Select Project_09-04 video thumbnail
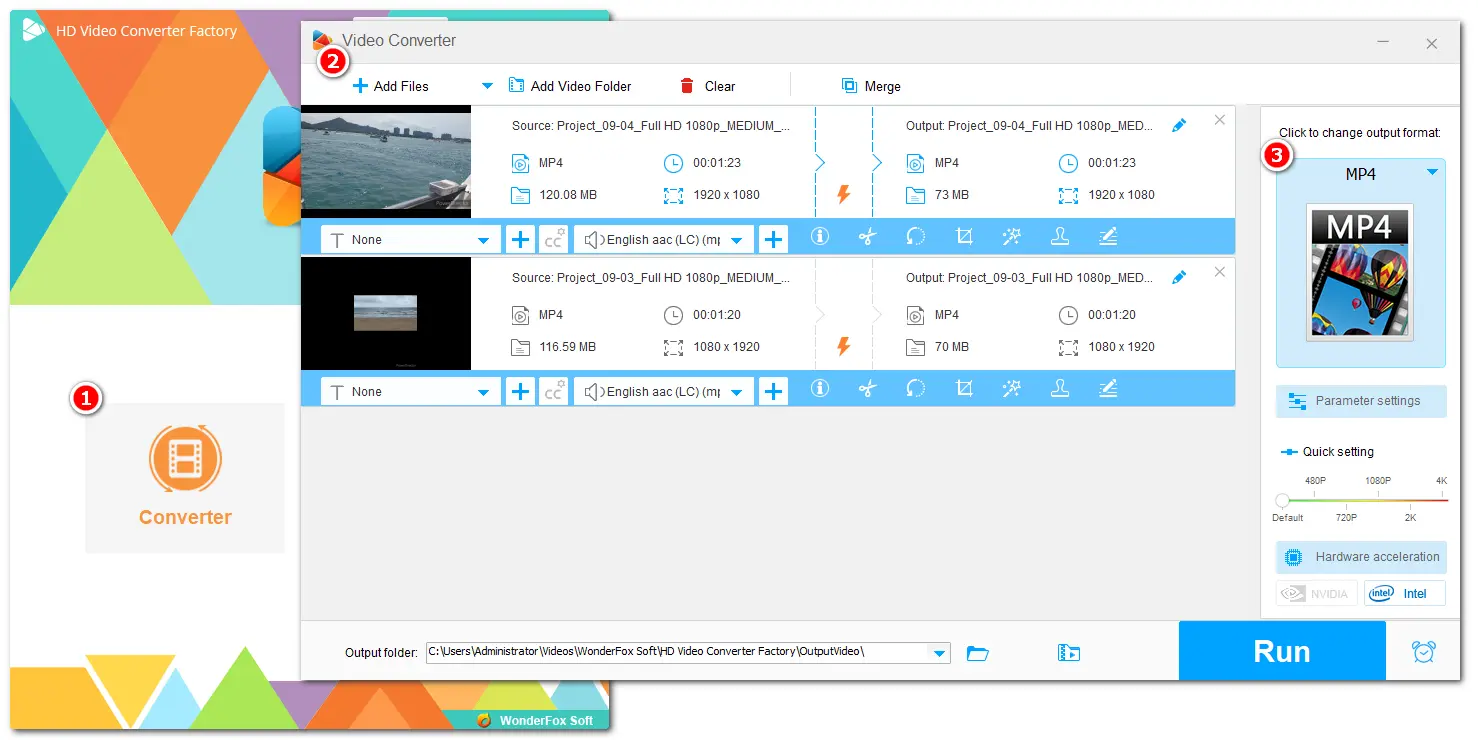The height and width of the screenshot is (740, 1478). click(386, 161)
